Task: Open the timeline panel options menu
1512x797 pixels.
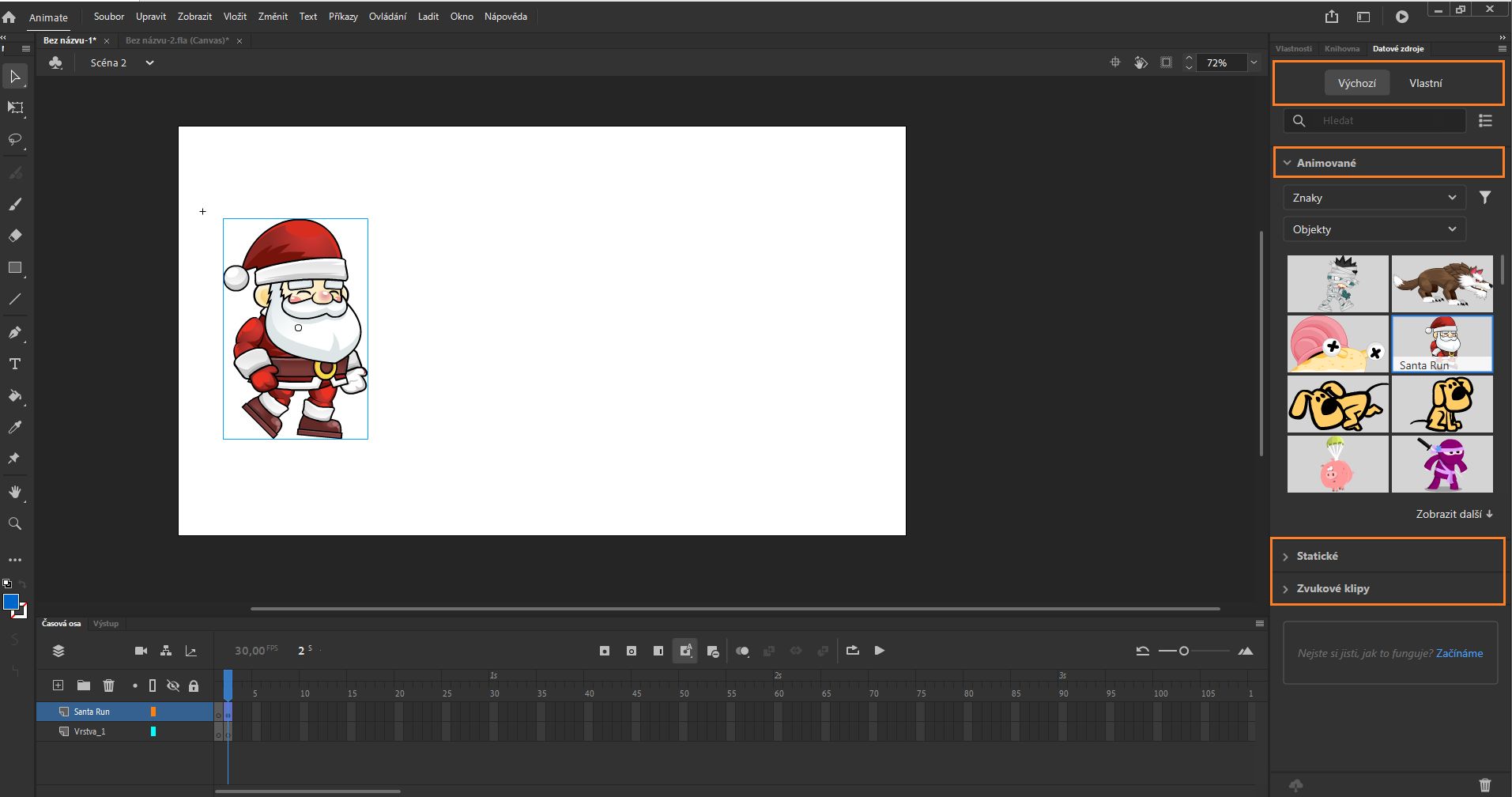Action: pos(1260,624)
